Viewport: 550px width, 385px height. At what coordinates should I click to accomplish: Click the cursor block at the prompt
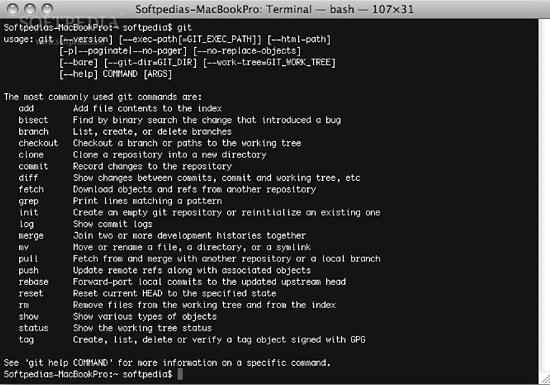[x=180, y=374]
